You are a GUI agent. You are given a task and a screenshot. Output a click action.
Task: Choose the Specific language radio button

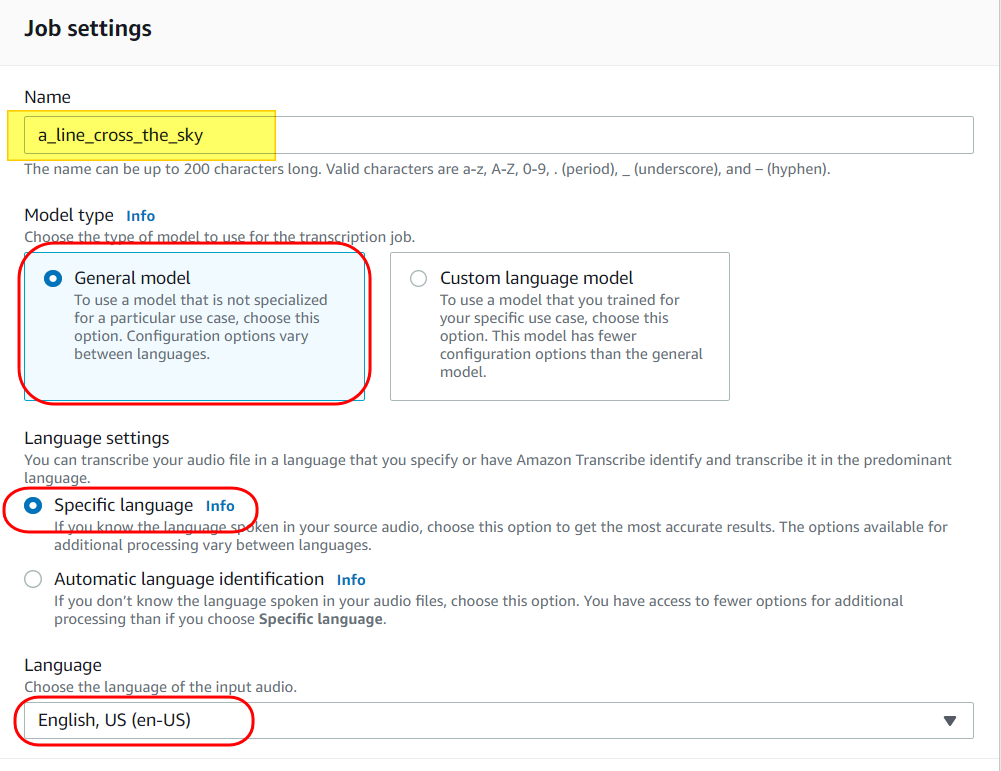[x=34, y=506]
